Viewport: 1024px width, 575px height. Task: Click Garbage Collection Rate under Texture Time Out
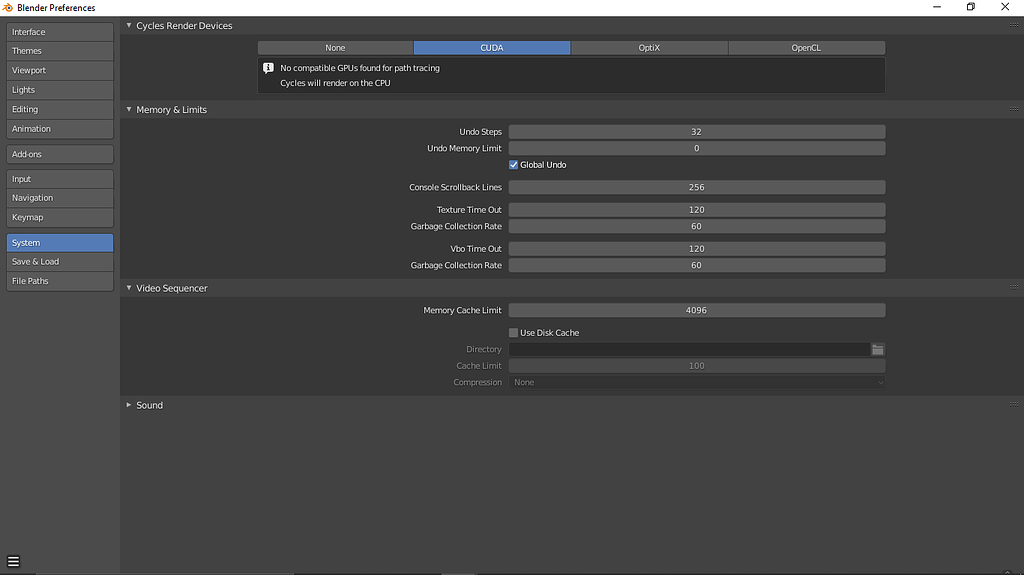(x=697, y=226)
